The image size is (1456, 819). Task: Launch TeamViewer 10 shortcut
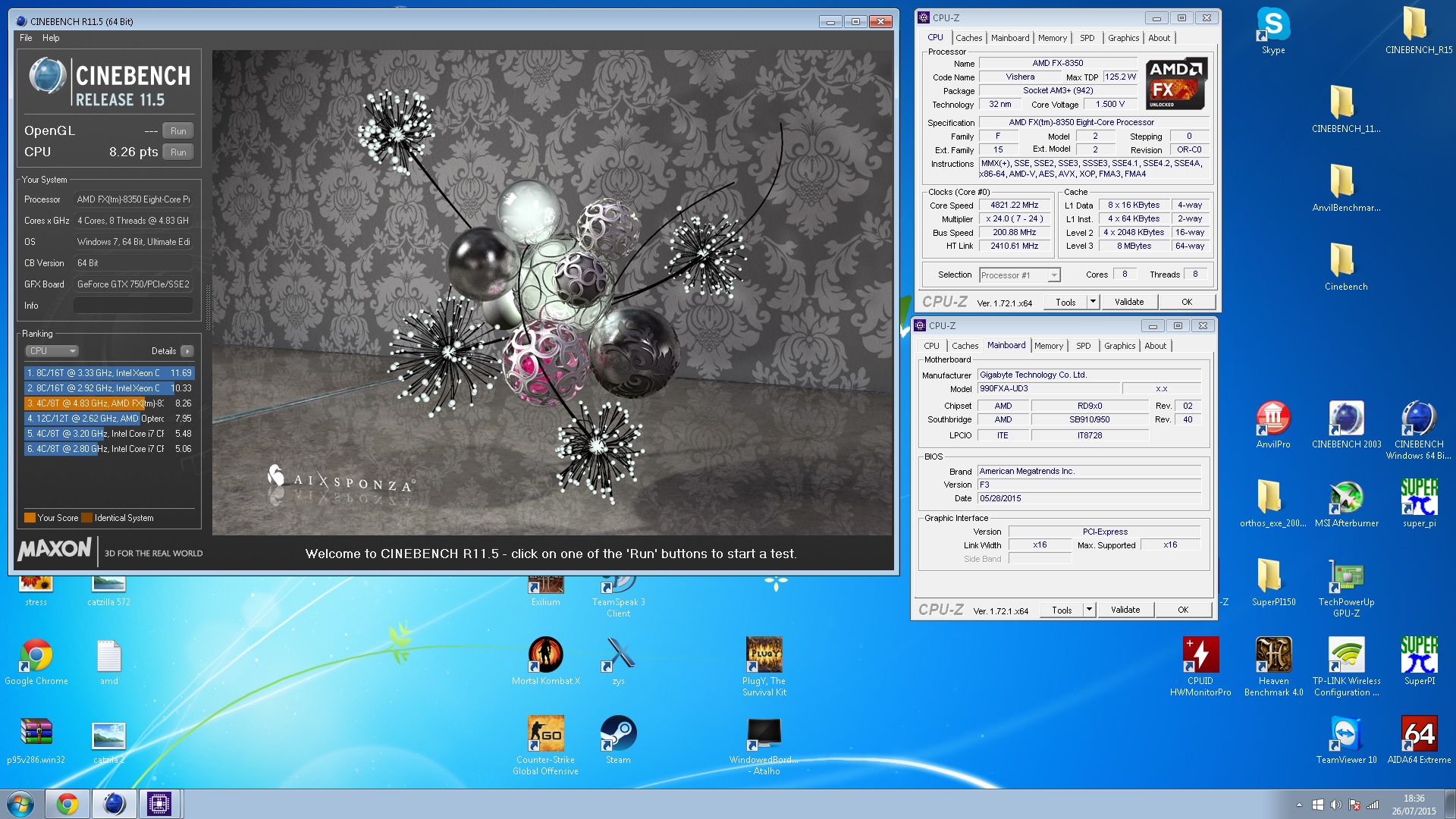(x=1346, y=740)
